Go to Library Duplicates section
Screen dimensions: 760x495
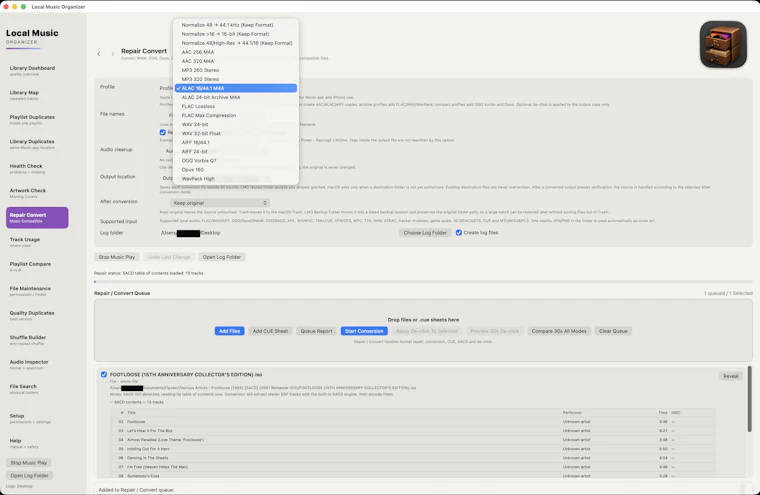(x=37, y=144)
